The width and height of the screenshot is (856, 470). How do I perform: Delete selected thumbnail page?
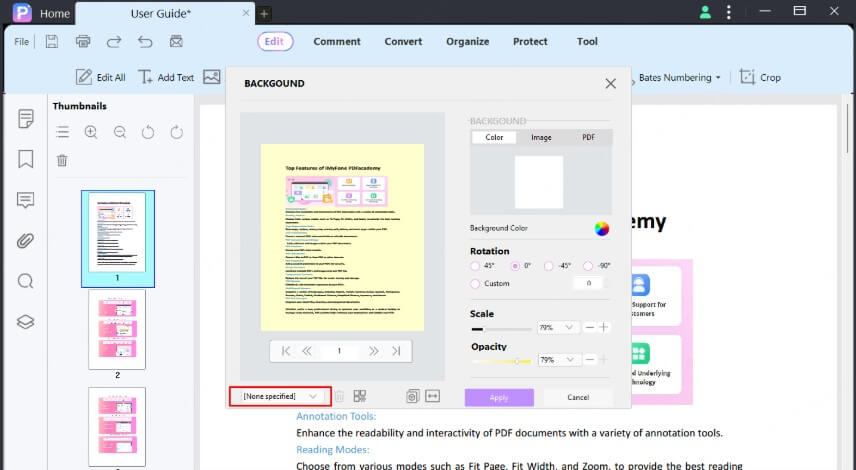(62, 160)
